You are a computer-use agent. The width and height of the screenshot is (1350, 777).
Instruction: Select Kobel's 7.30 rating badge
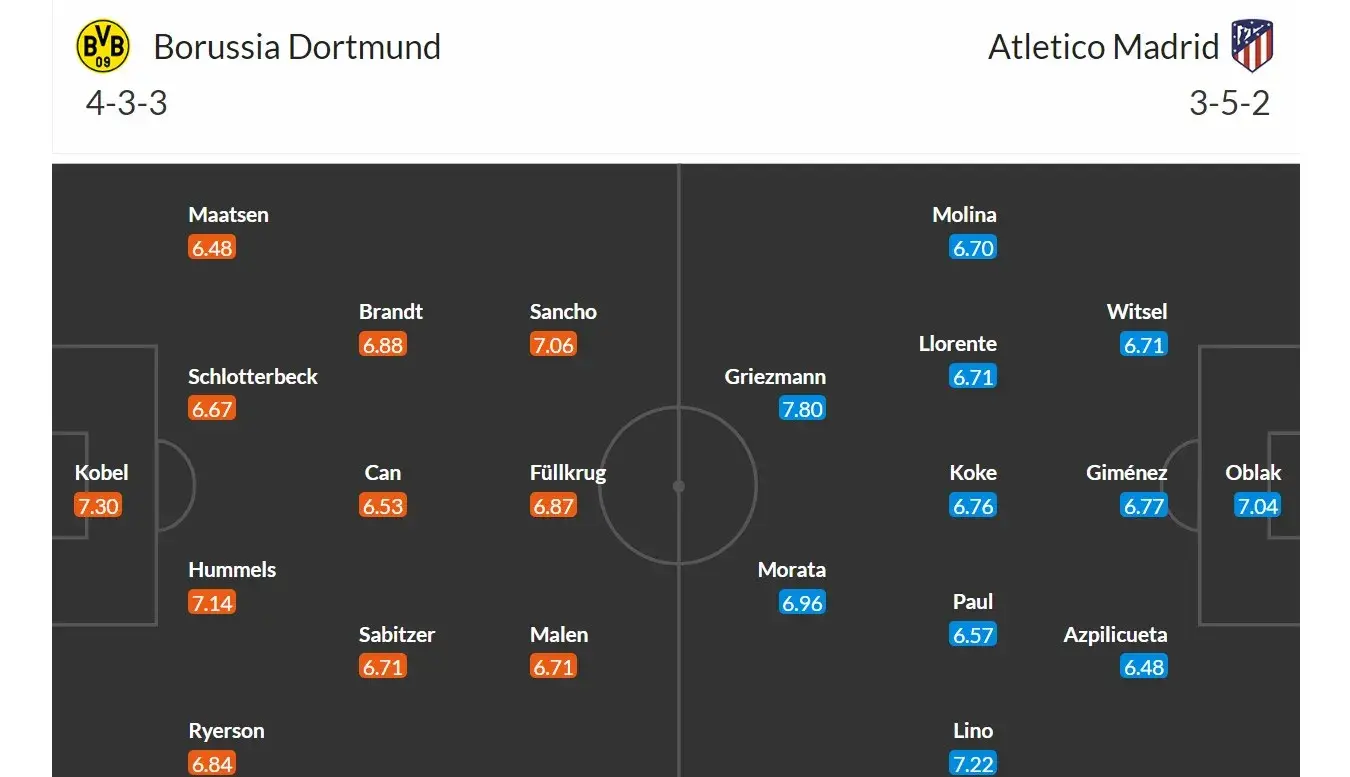[98, 506]
